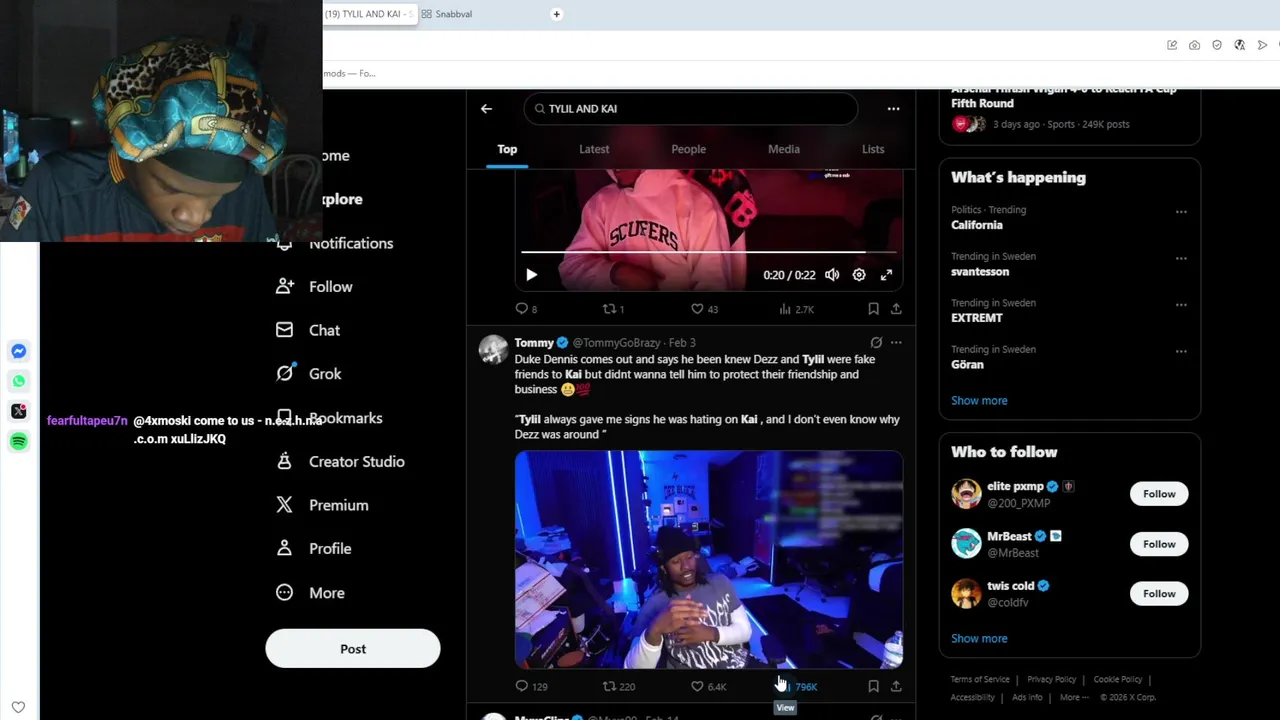Viewport: 1280px width, 720px height.
Task: Bookmark Tommy's post
Action: (x=873, y=686)
